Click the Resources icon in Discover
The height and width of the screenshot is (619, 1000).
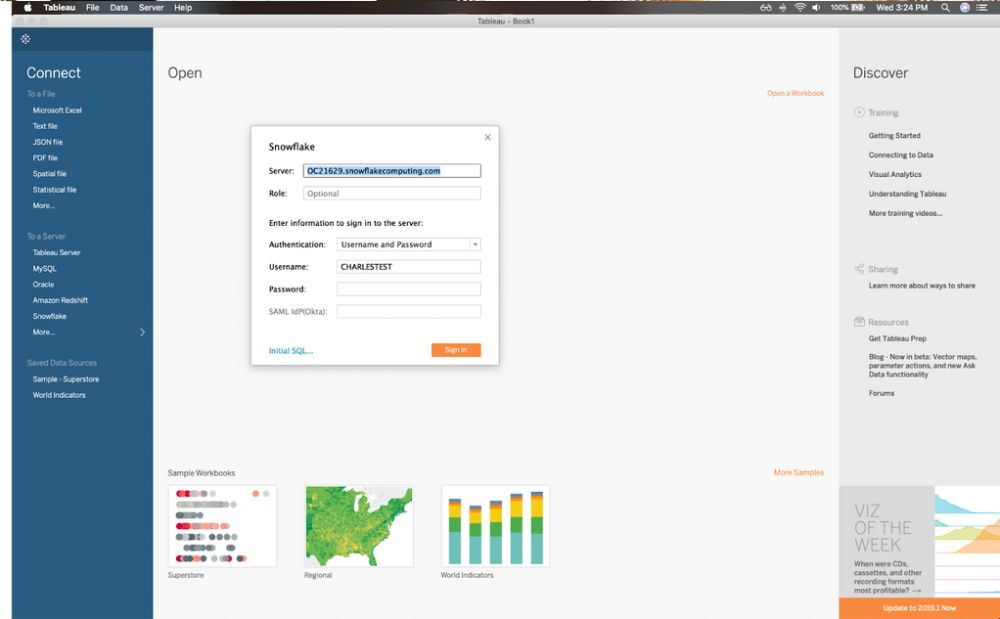point(859,322)
